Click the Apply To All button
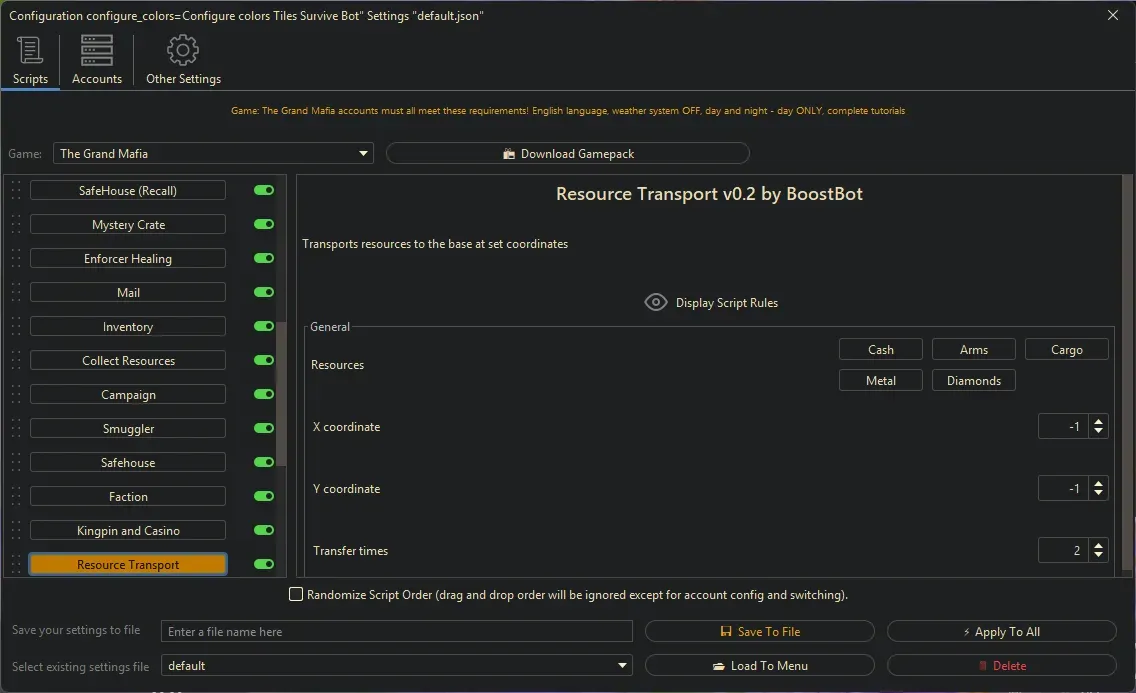1136x693 pixels. pyautogui.click(x=1001, y=631)
